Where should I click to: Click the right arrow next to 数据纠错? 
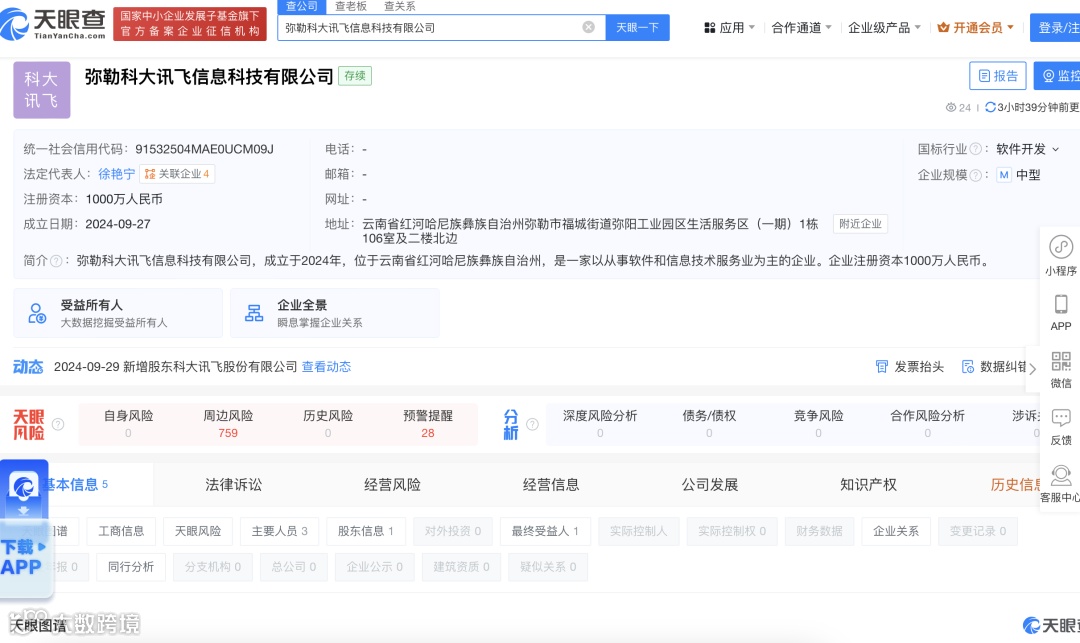coord(1032,369)
